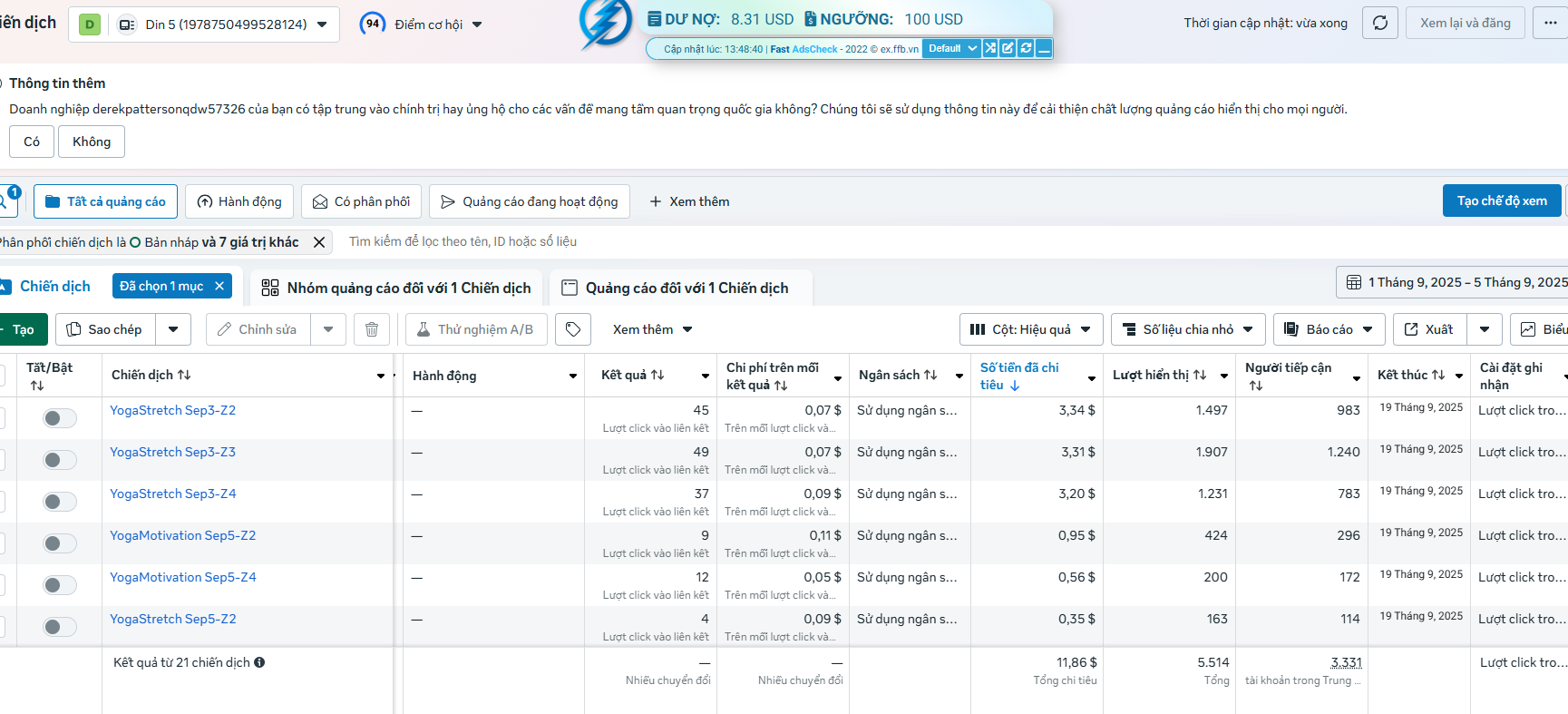Click the calendar icon in date range
Viewport: 1568px width, 714px height.
point(1354,282)
